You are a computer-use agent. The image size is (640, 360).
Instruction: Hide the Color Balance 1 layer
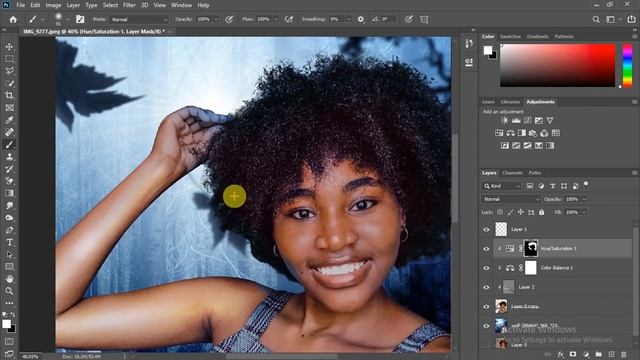click(x=486, y=268)
